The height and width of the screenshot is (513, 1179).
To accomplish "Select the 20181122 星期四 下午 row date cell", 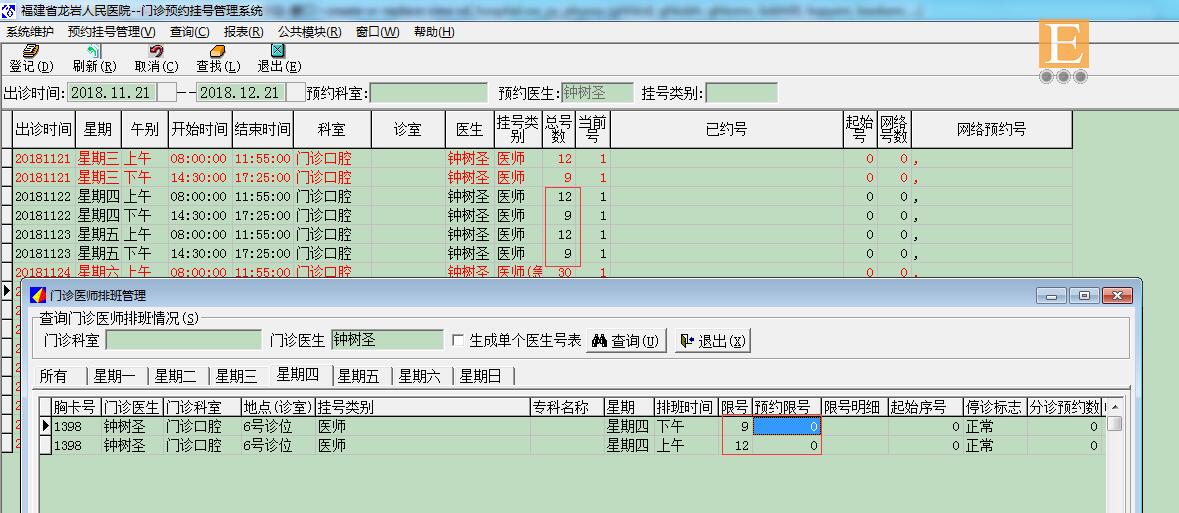I will click(x=43, y=215).
